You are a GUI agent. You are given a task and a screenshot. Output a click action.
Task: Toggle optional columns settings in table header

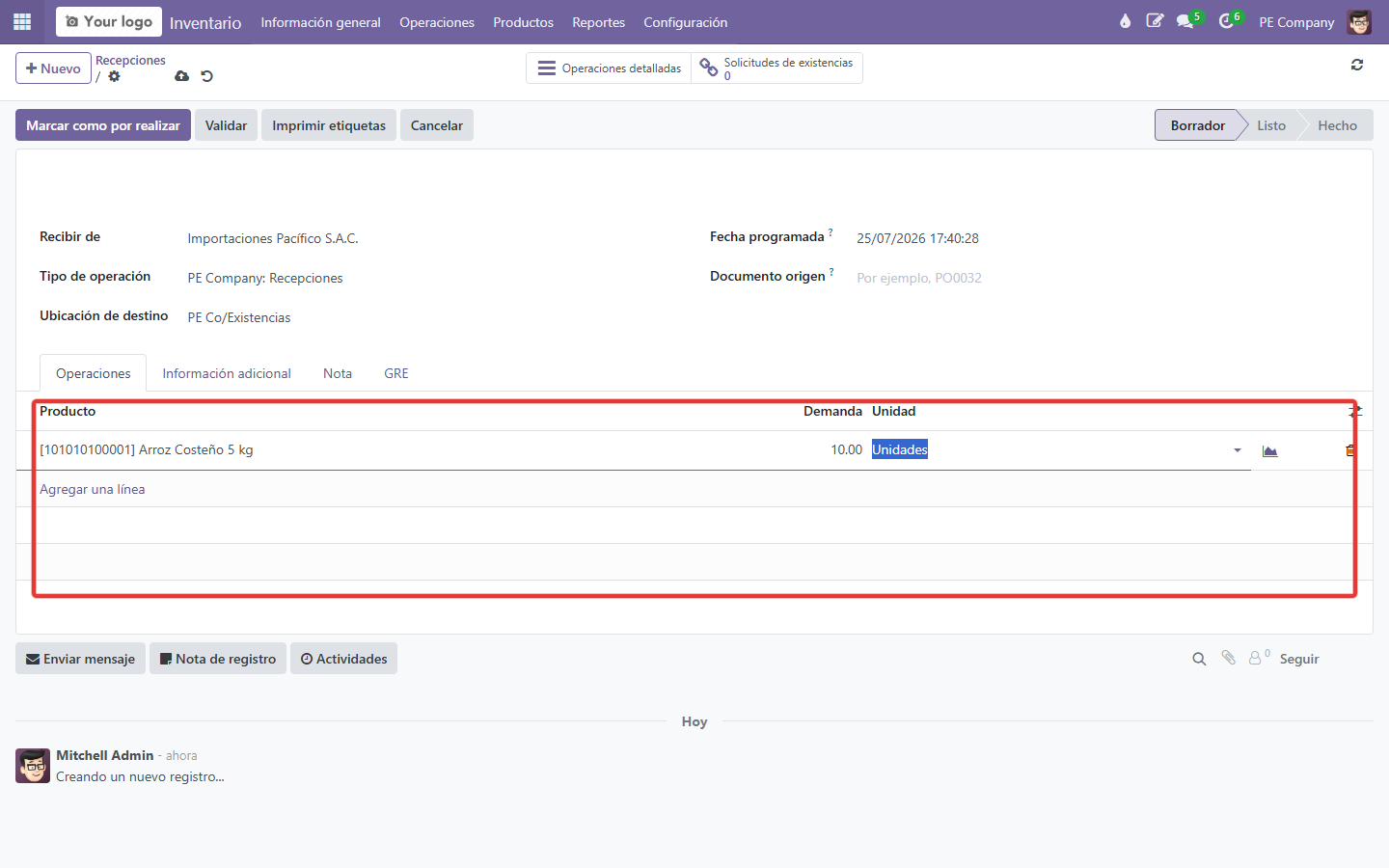click(1355, 412)
